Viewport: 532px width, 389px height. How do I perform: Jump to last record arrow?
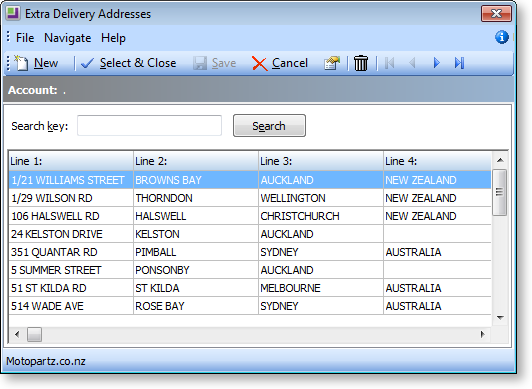(x=459, y=63)
